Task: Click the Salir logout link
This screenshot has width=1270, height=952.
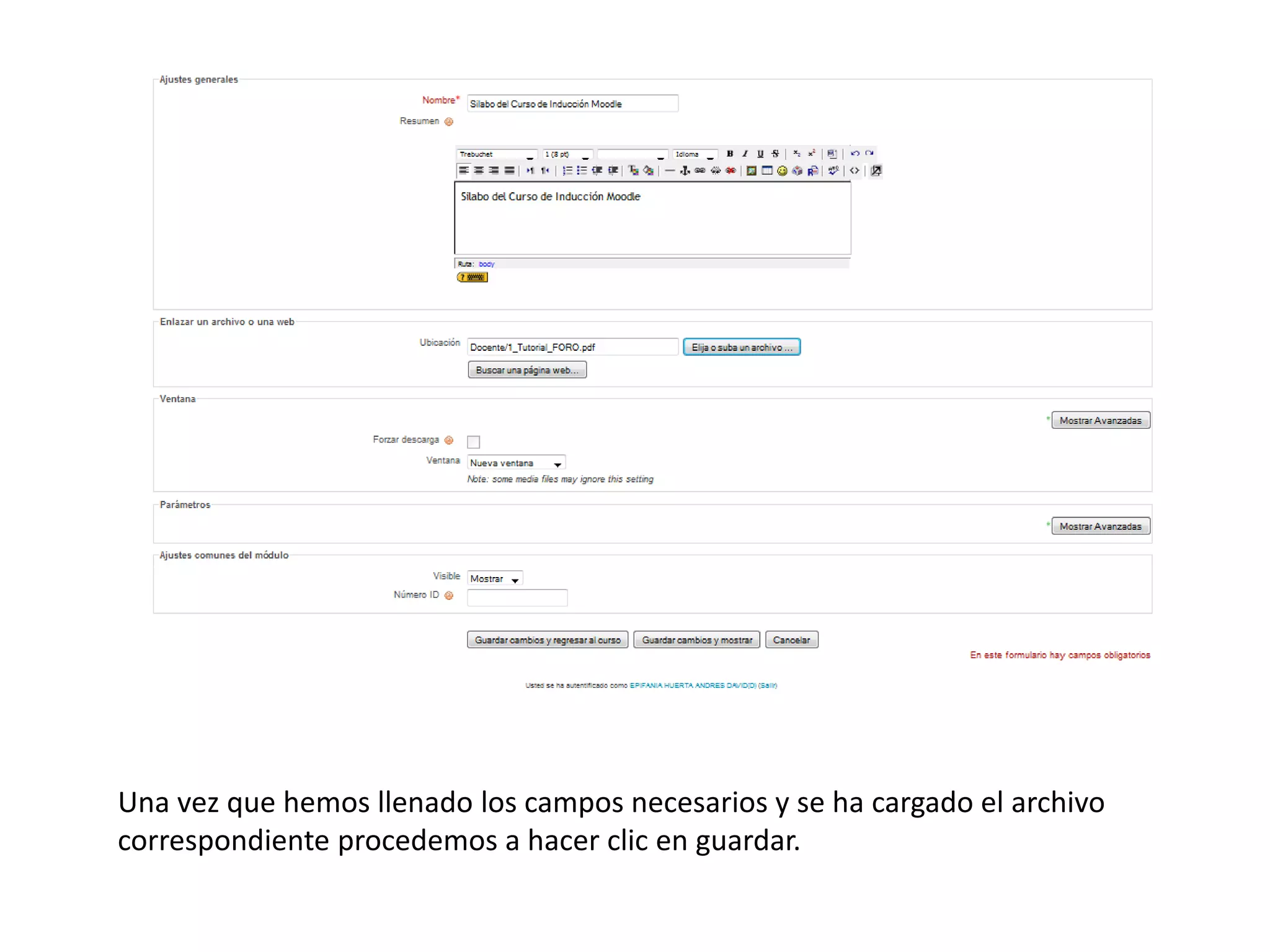Action: [x=768, y=685]
